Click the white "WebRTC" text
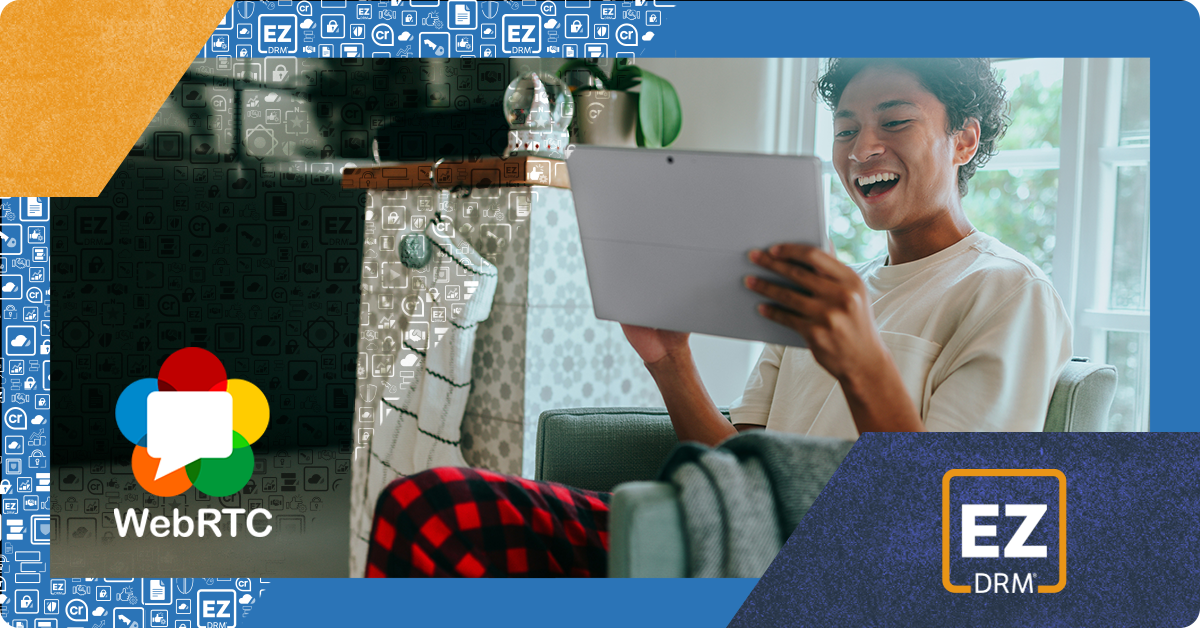Viewport: 1200px width, 628px height. point(192,522)
